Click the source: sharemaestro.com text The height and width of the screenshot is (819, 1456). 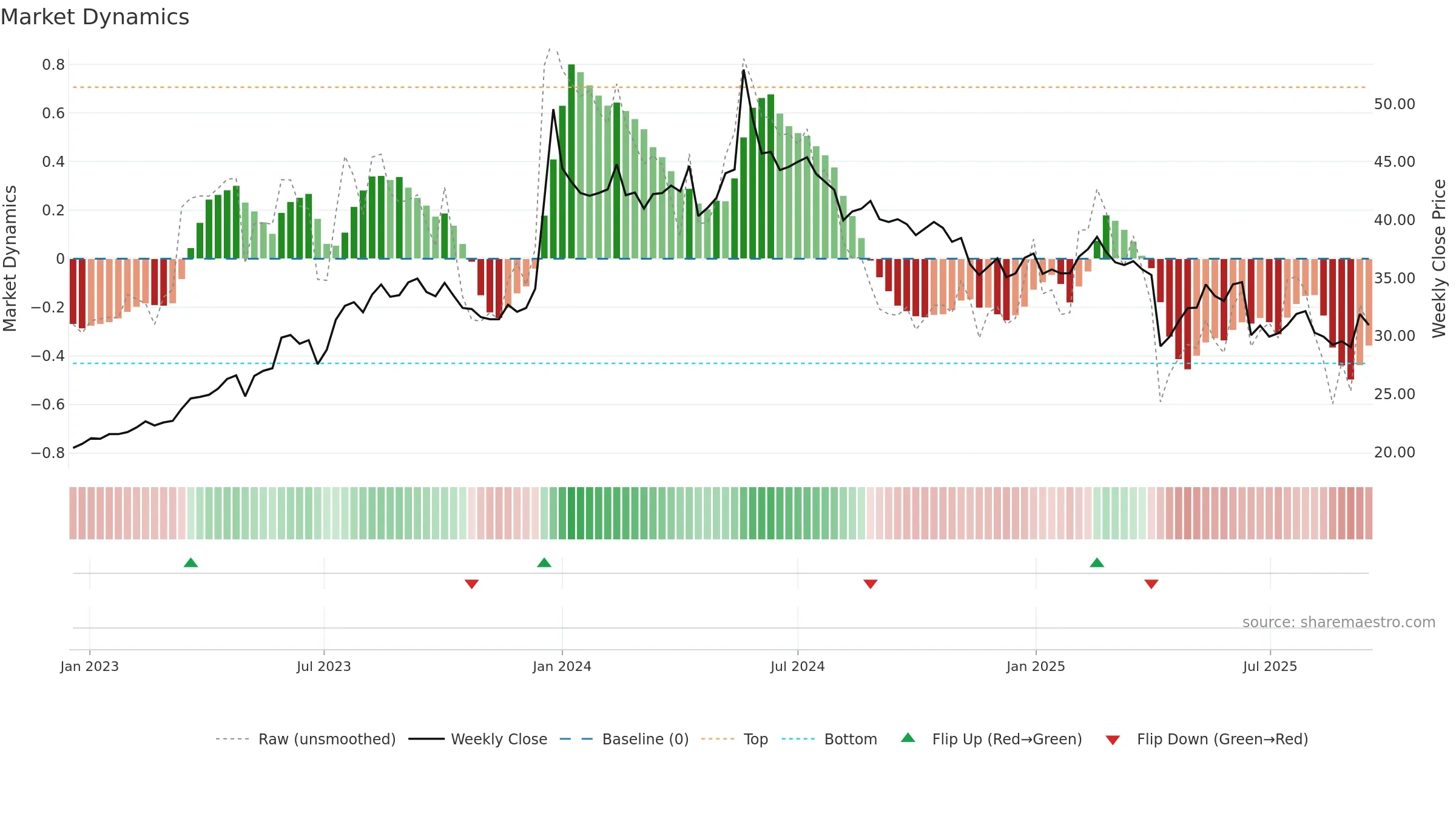1339,622
